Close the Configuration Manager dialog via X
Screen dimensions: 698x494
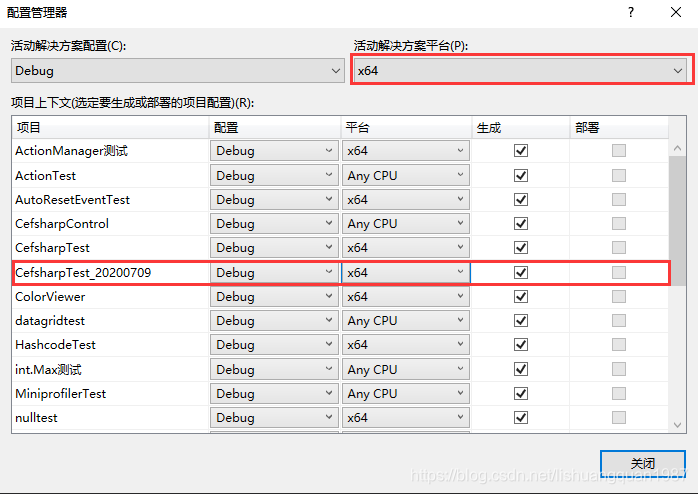676,12
